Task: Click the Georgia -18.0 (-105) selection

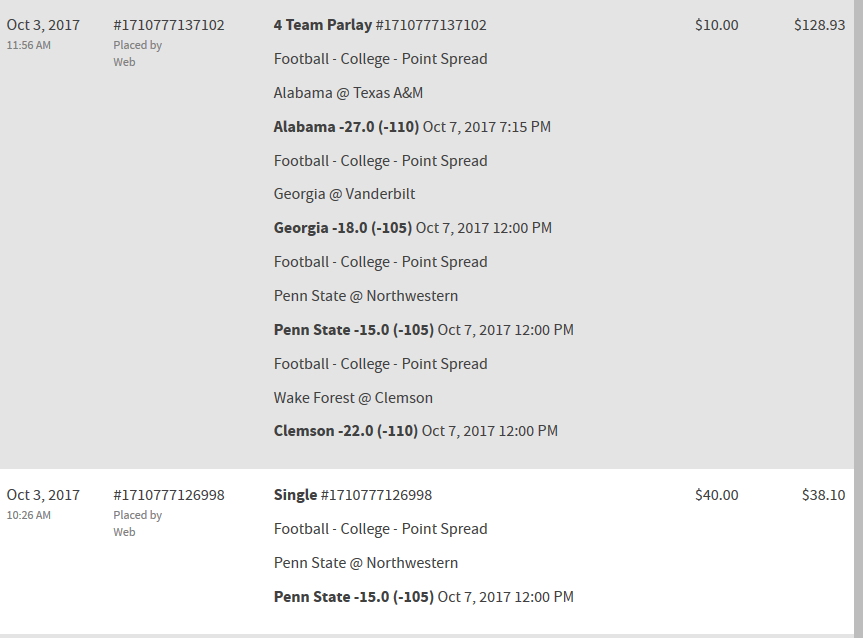Action: 343,228
